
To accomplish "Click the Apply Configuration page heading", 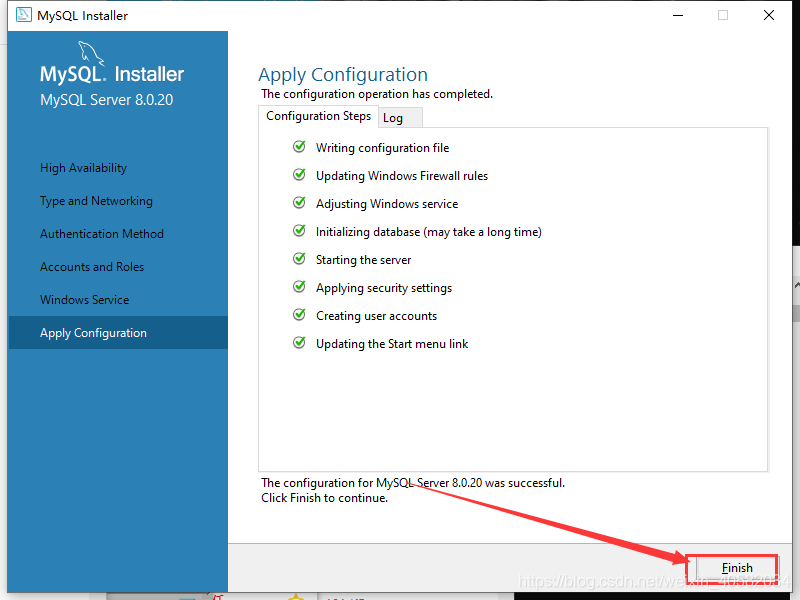I will pos(343,74).
